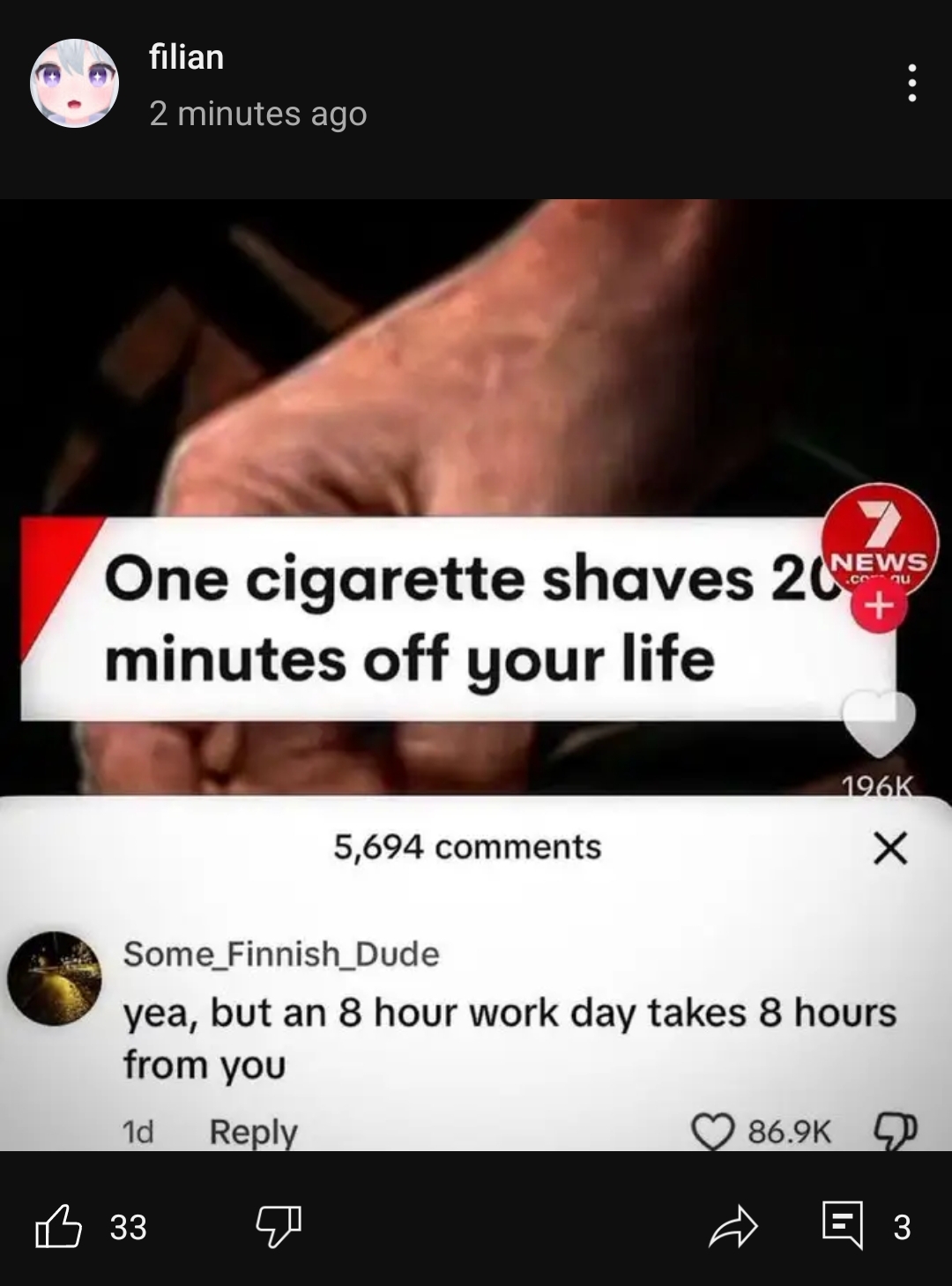Open the cigarette news image
The height and width of the screenshot is (1286, 952).
coord(476,674)
